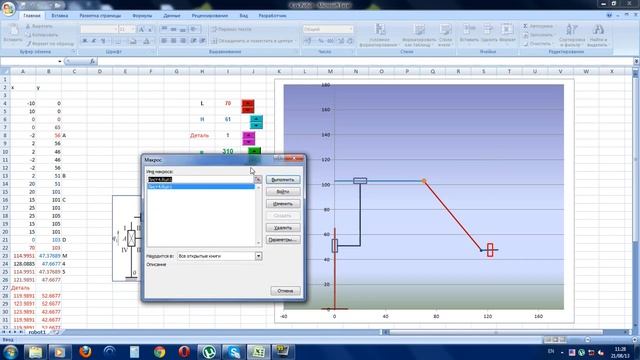Click Объединить и поместить в центре
640x360 pixels.
pyautogui.click(x=253, y=41)
